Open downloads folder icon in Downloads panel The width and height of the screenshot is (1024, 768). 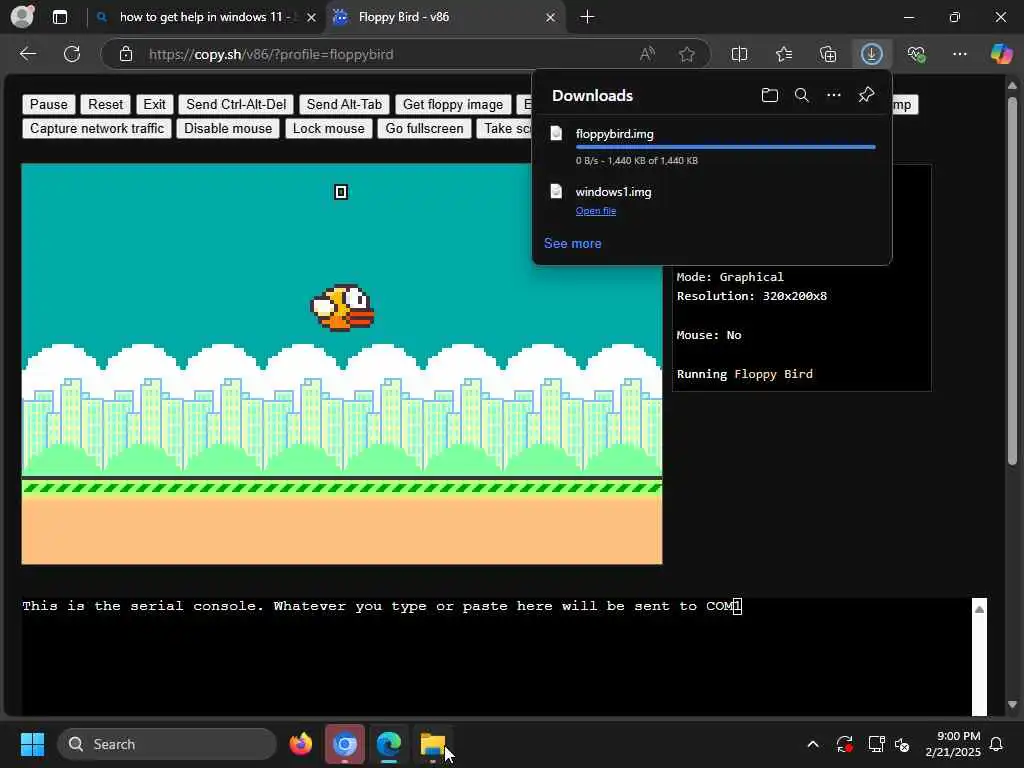point(770,95)
